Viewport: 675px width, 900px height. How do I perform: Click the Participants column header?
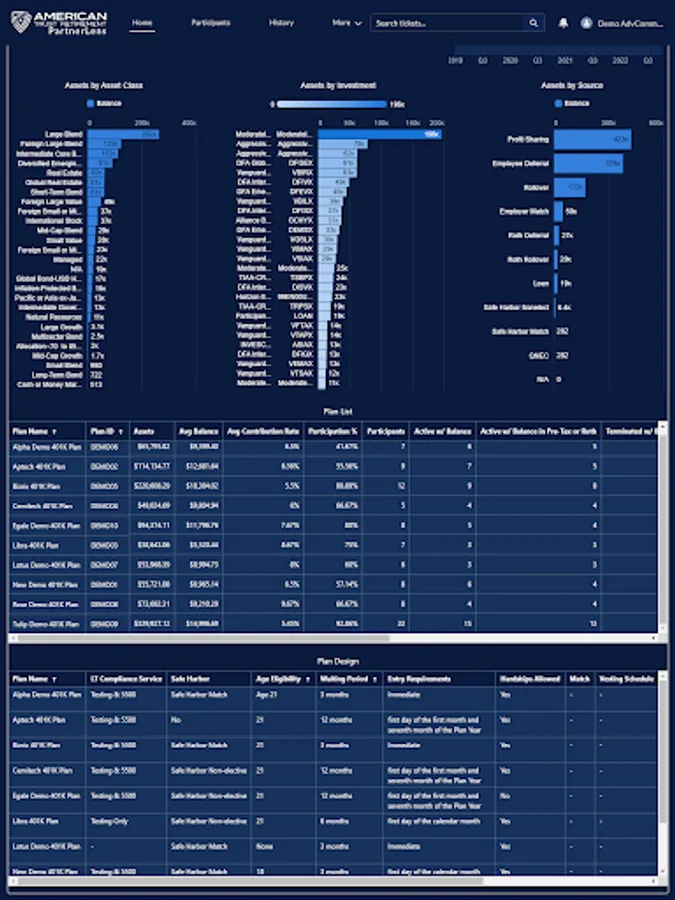pyautogui.click(x=386, y=432)
